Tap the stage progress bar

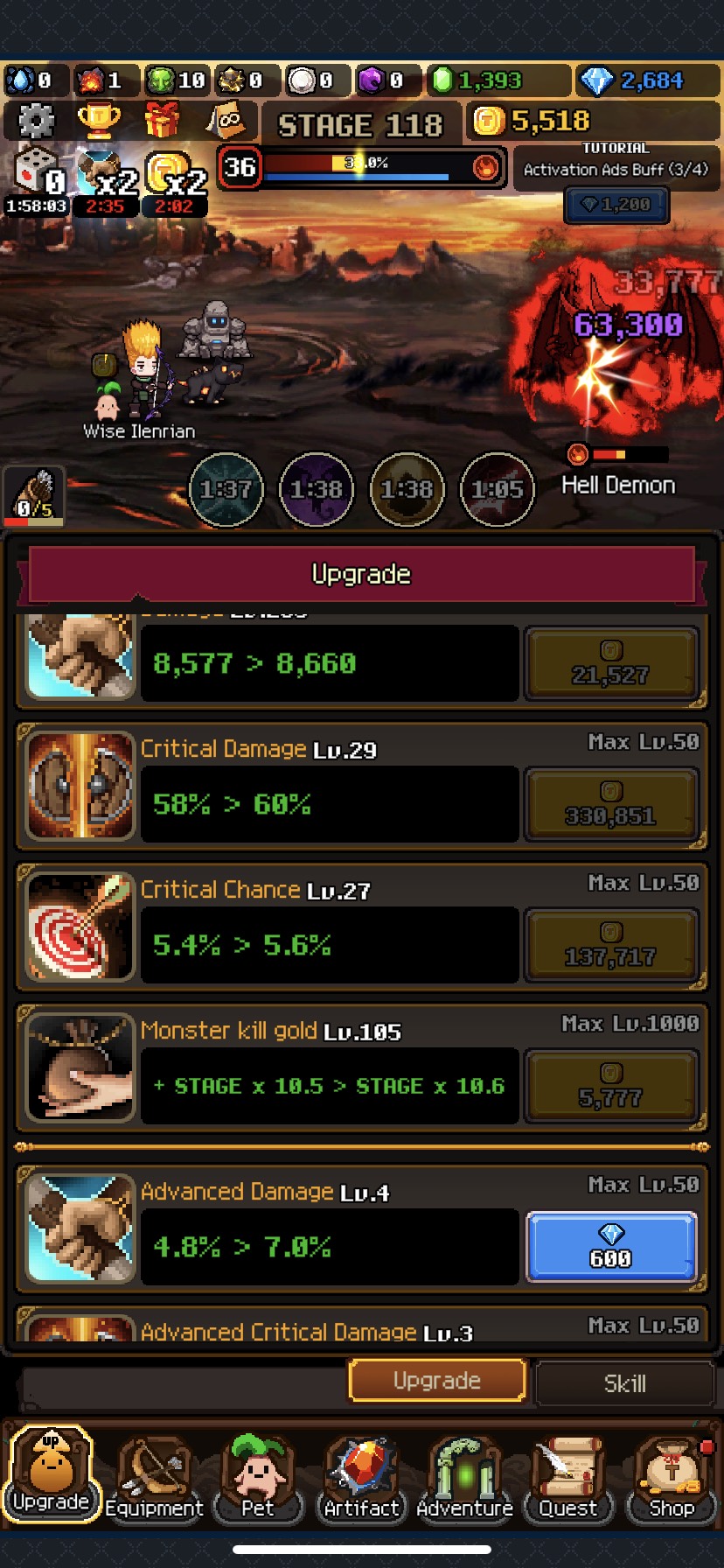click(362, 166)
